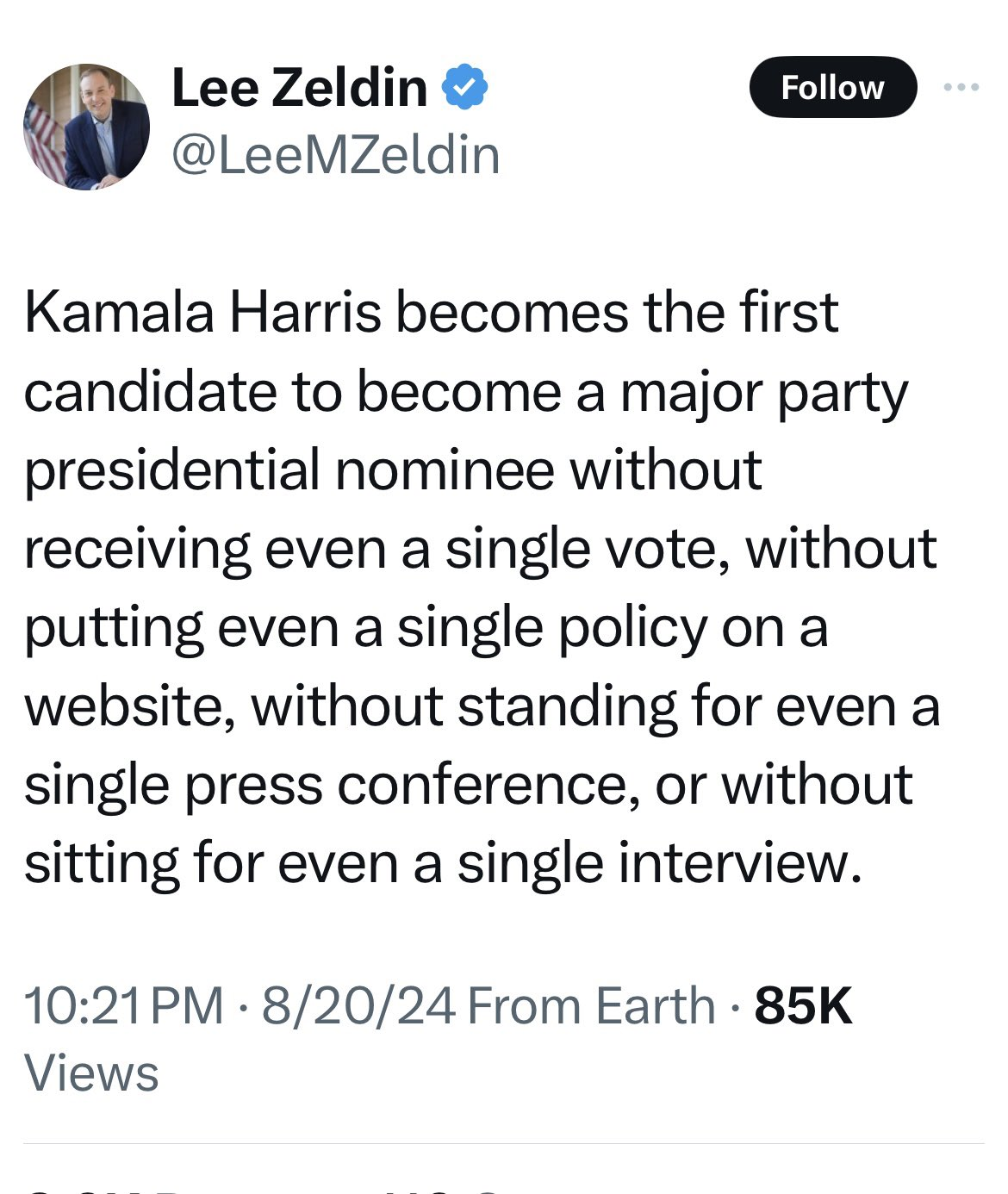Viewport: 1008px width, 1194px height.
Task: Click the "Views" label under the timestamp
Action: (x=91, y=1073)
